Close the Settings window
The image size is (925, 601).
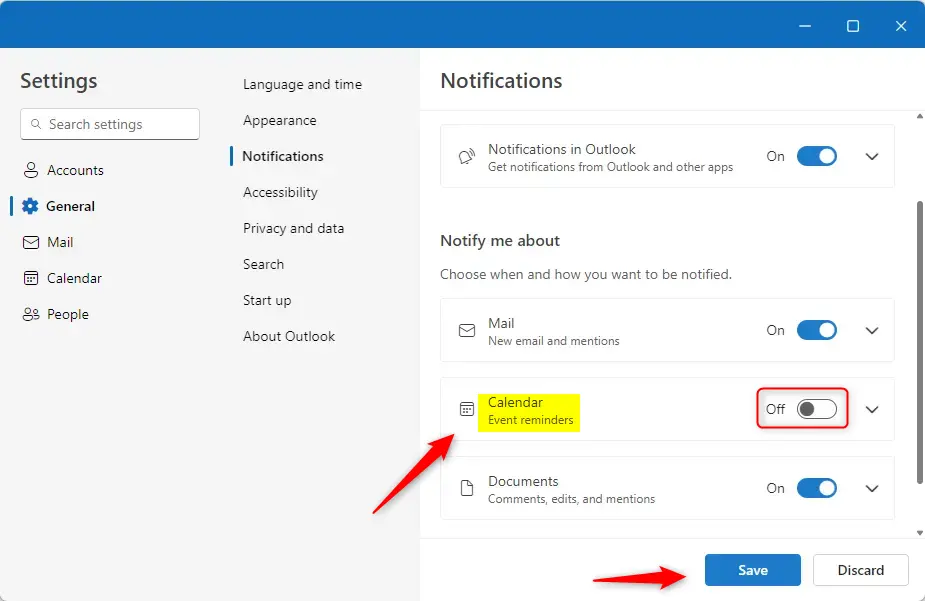(900, 26)
